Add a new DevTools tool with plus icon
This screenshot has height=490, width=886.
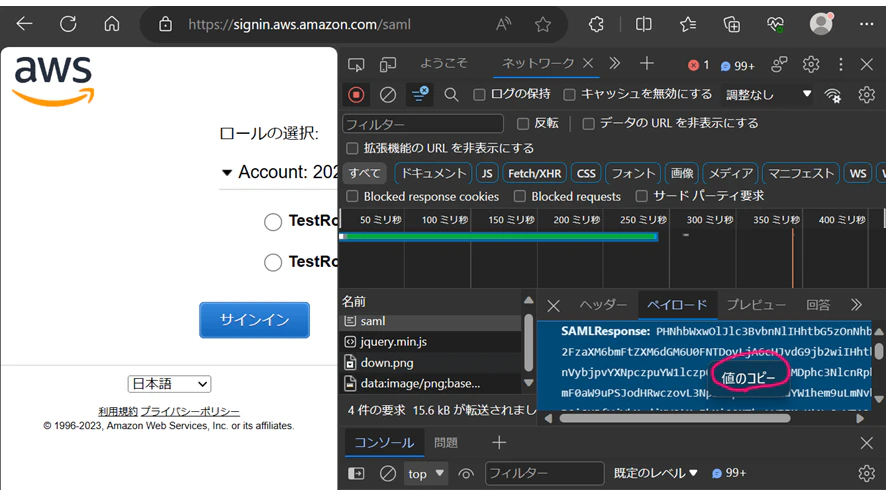[x=646, y=64]
